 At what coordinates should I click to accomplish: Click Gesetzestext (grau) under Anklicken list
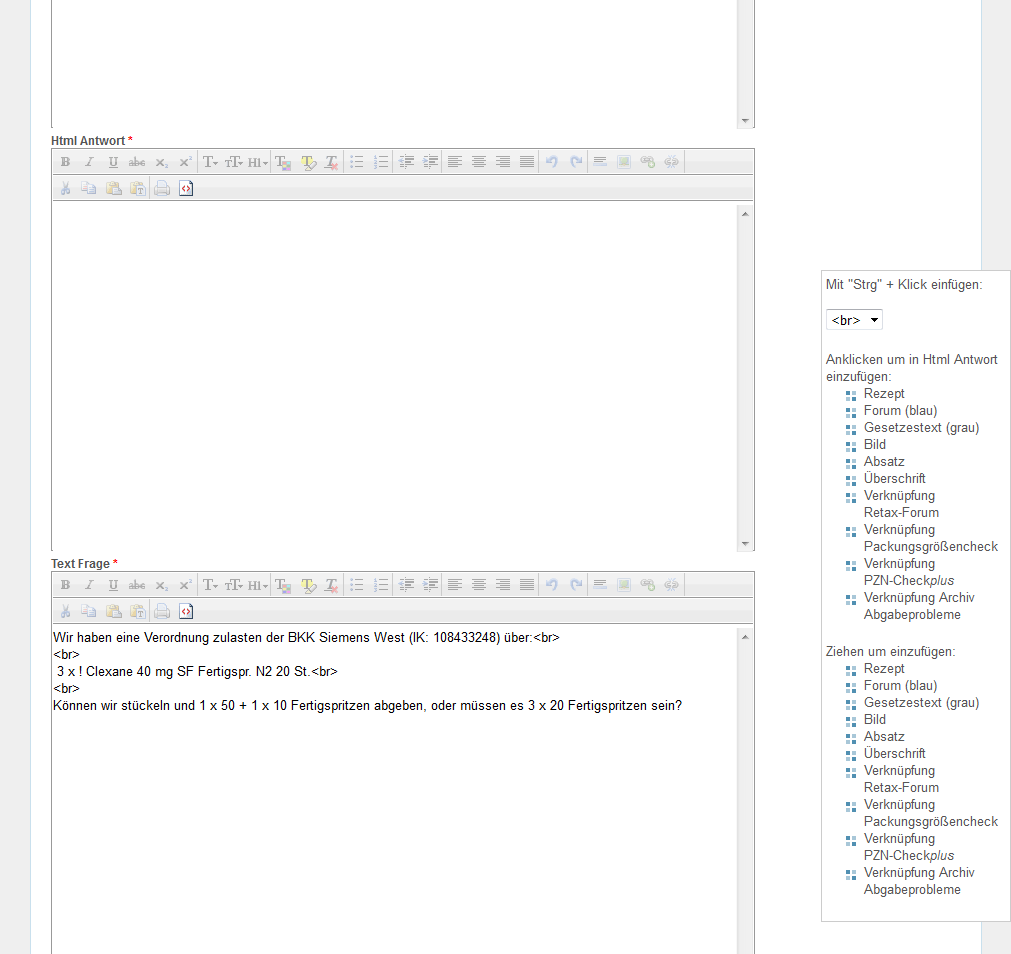coord(921,428)
